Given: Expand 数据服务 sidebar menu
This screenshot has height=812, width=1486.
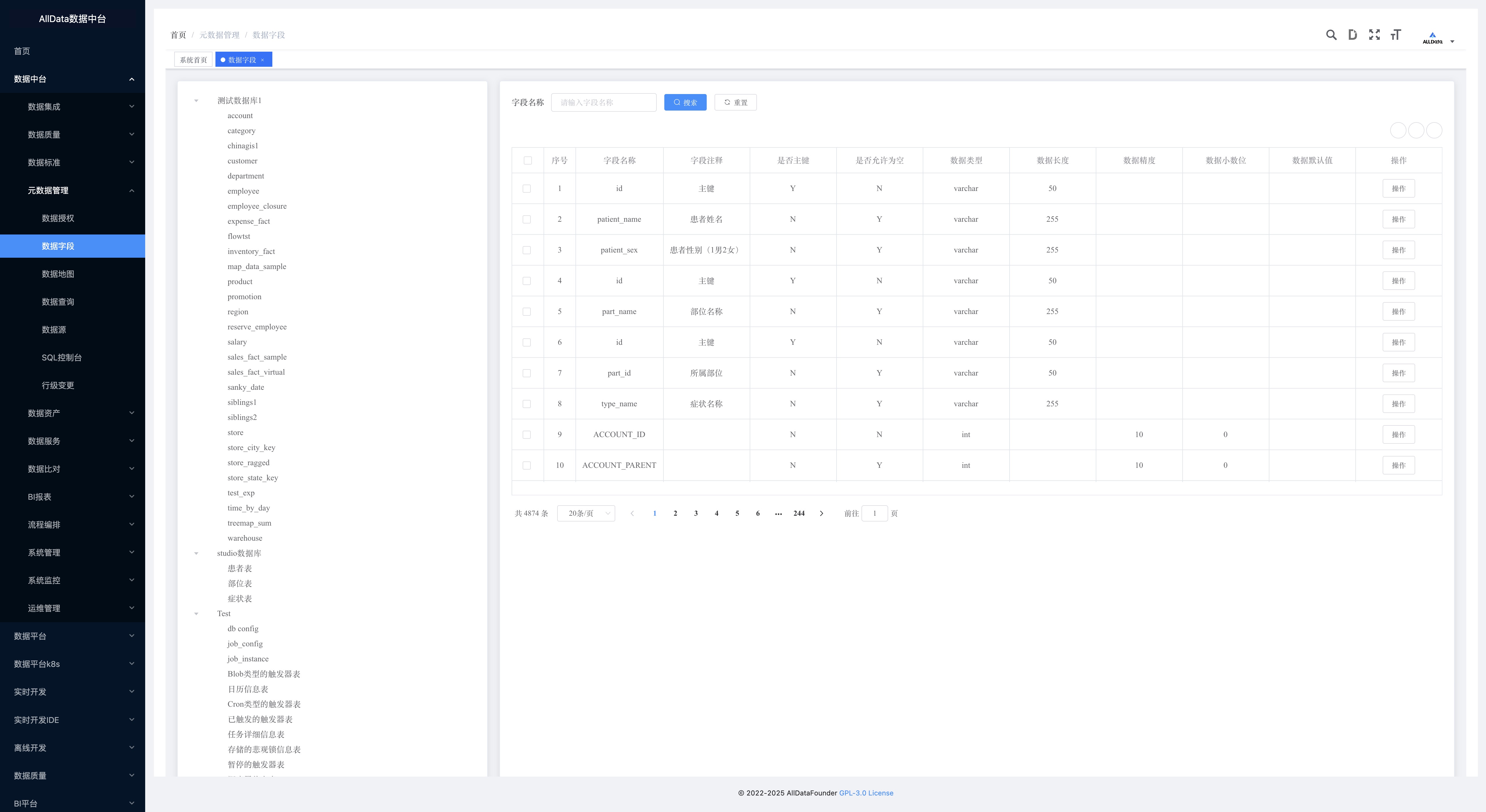Looking at the screenshot, I should [73, 441].
